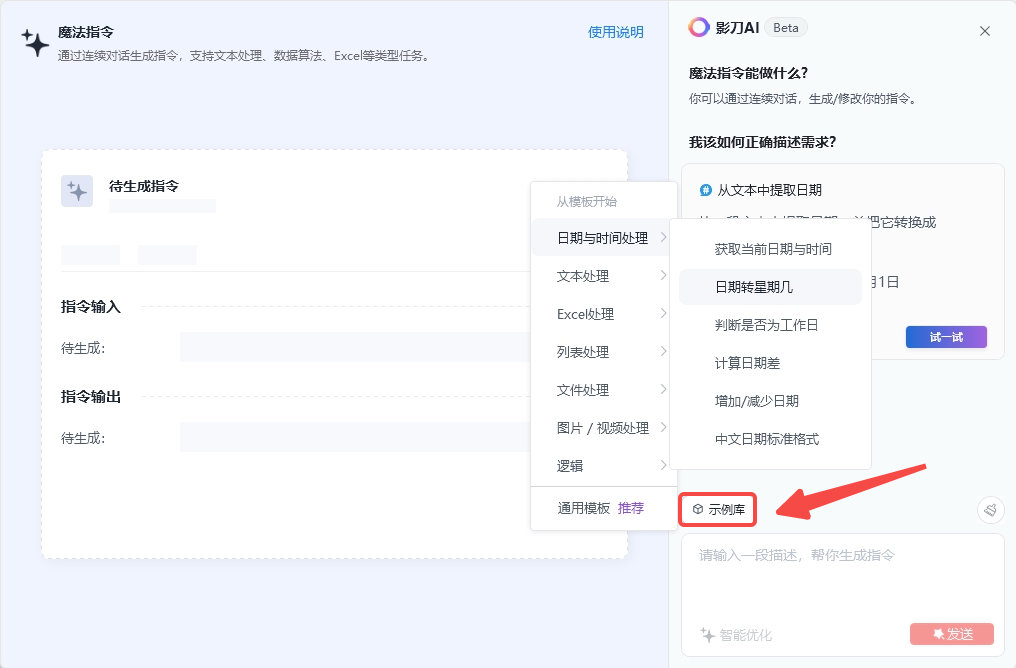The width and height of the screenshot is (1016, 668).
Task: Click 智能优化 smart optimize
Action: tap(736, 635)
